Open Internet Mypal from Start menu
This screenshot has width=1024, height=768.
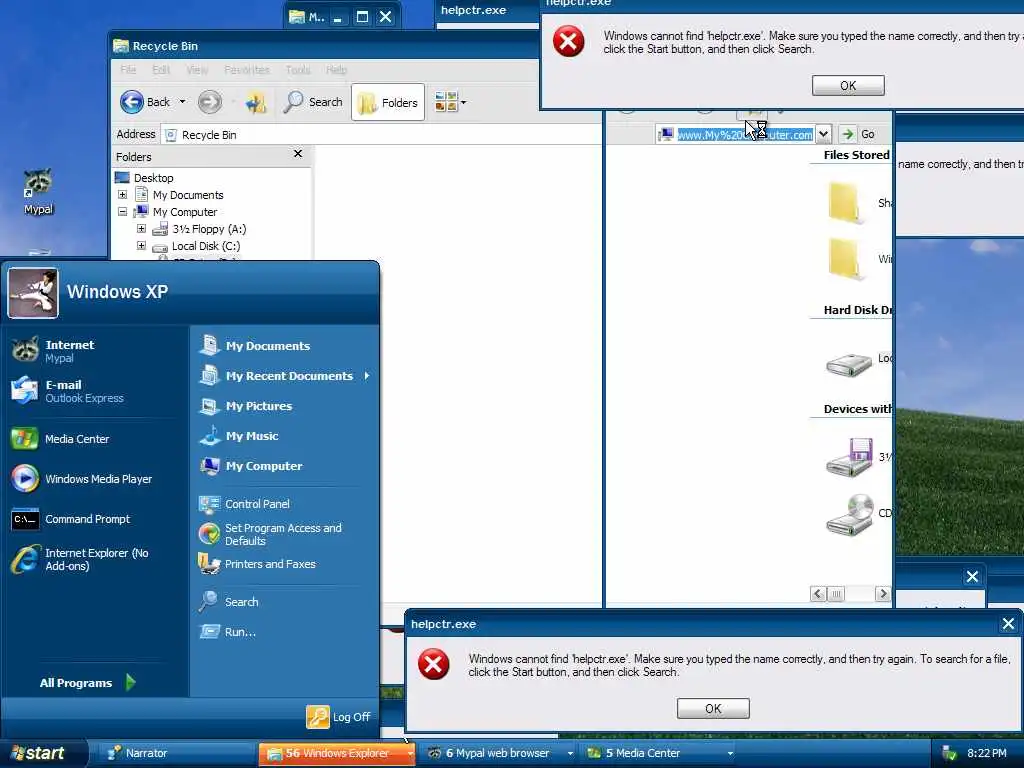tap(95, 351)
